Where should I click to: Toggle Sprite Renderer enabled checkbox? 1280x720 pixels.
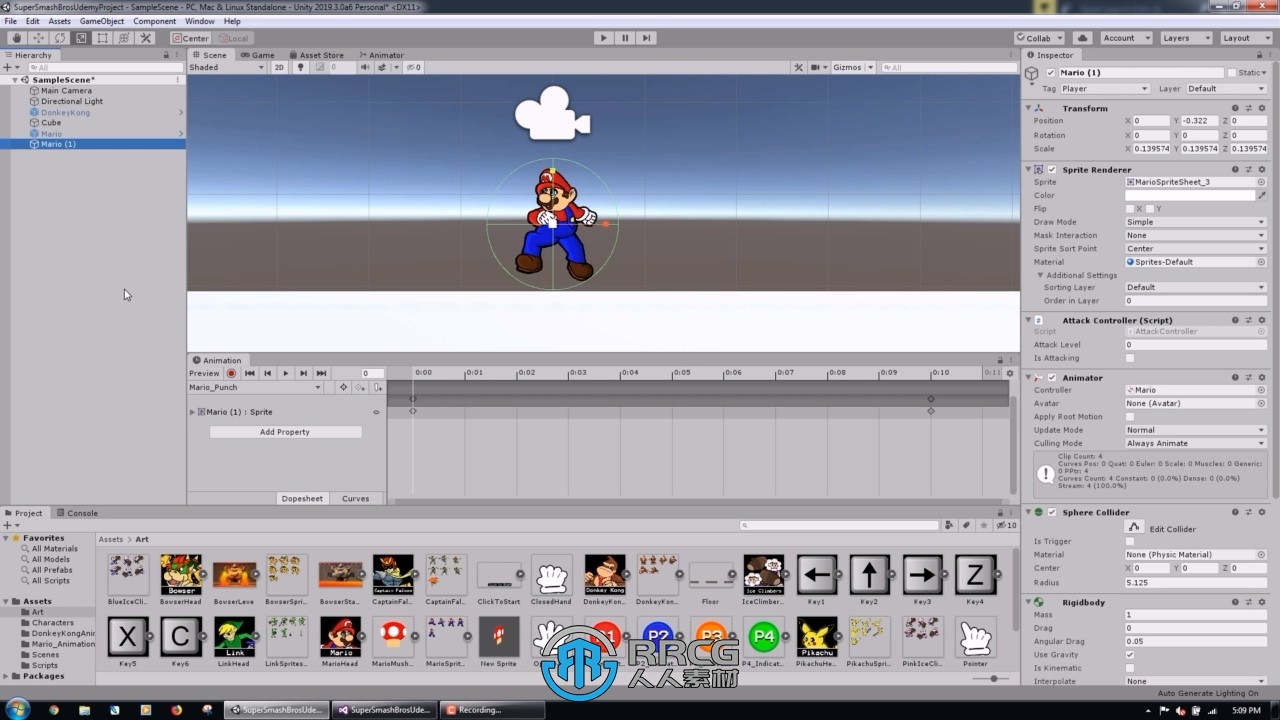coord(1052,170)
